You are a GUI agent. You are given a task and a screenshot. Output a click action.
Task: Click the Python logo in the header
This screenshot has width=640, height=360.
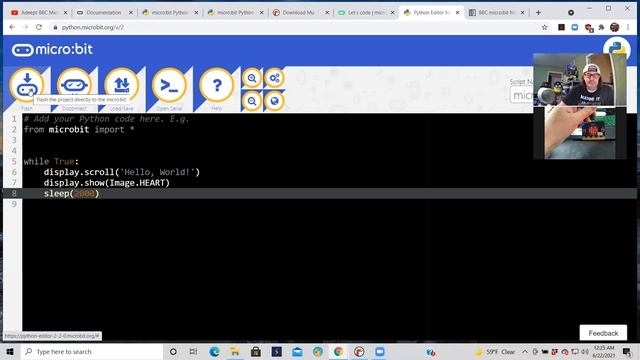tap(617, 49)
